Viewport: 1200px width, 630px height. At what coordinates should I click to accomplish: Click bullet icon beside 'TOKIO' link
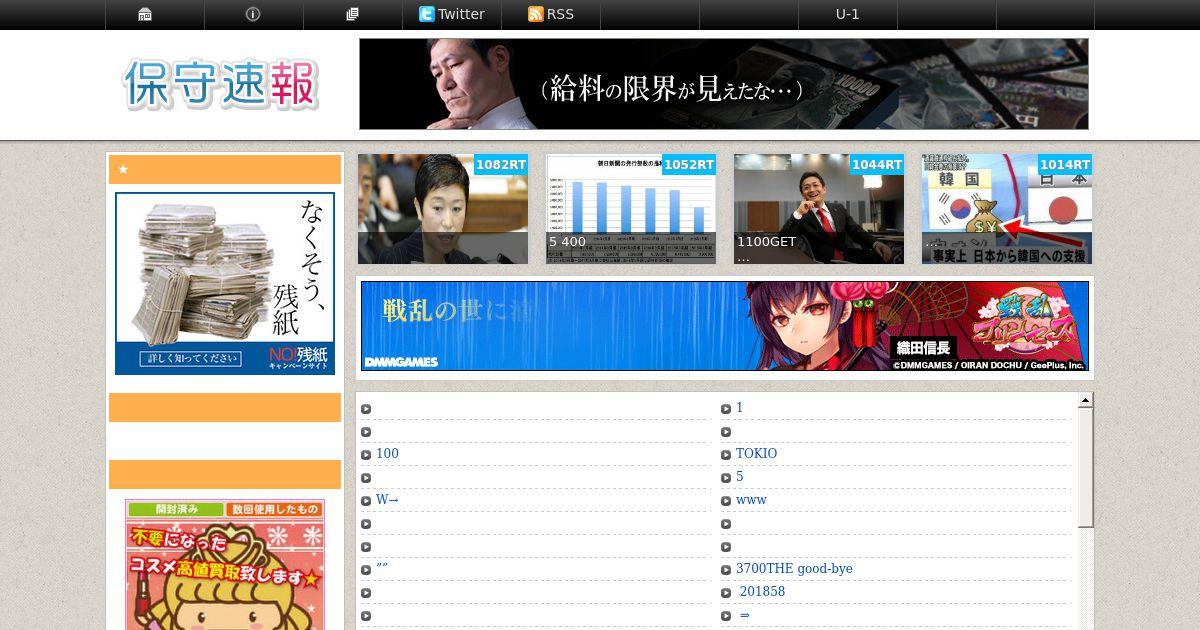pos(726,455)
